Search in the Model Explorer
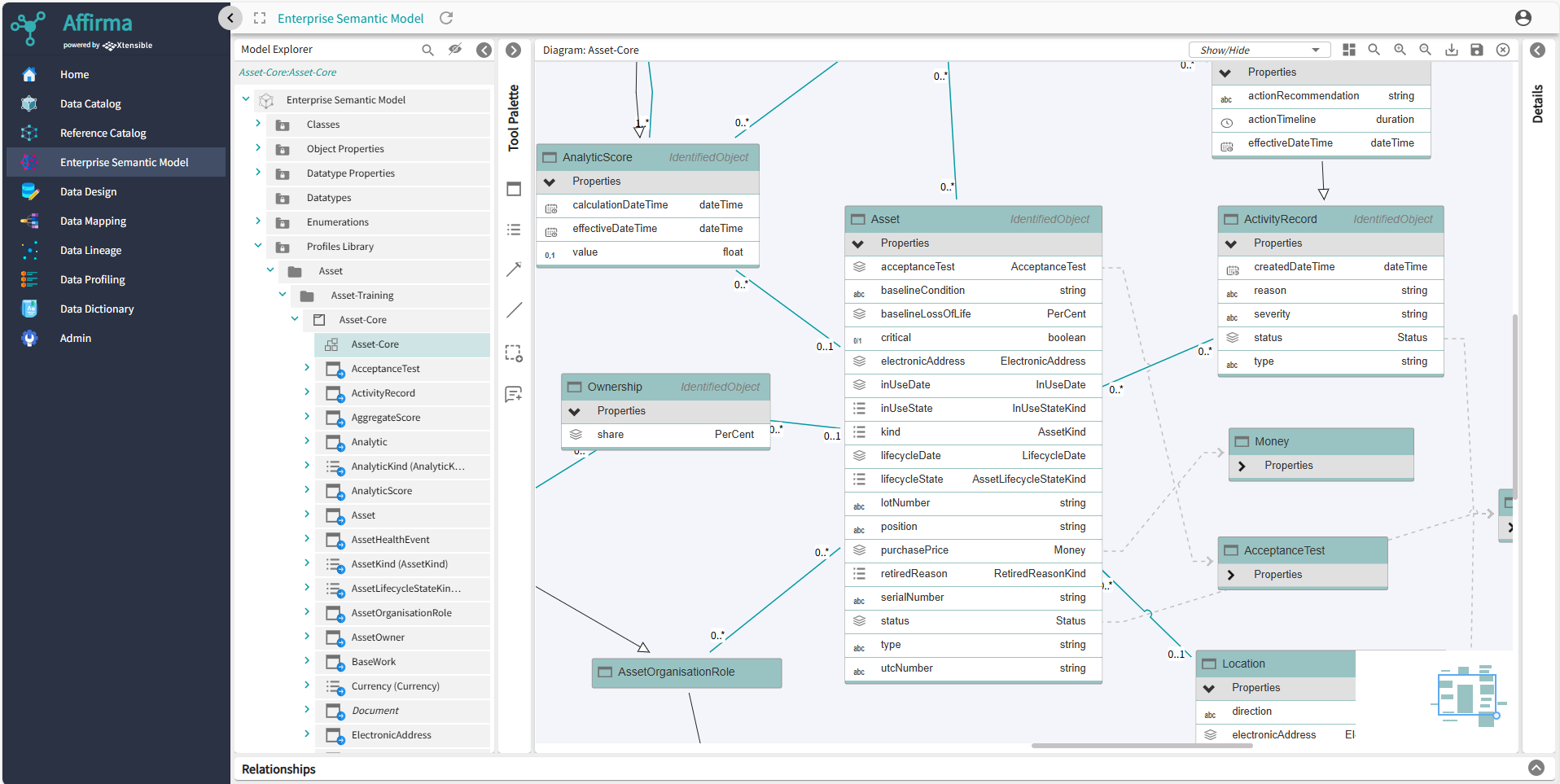 pos(427,50)
